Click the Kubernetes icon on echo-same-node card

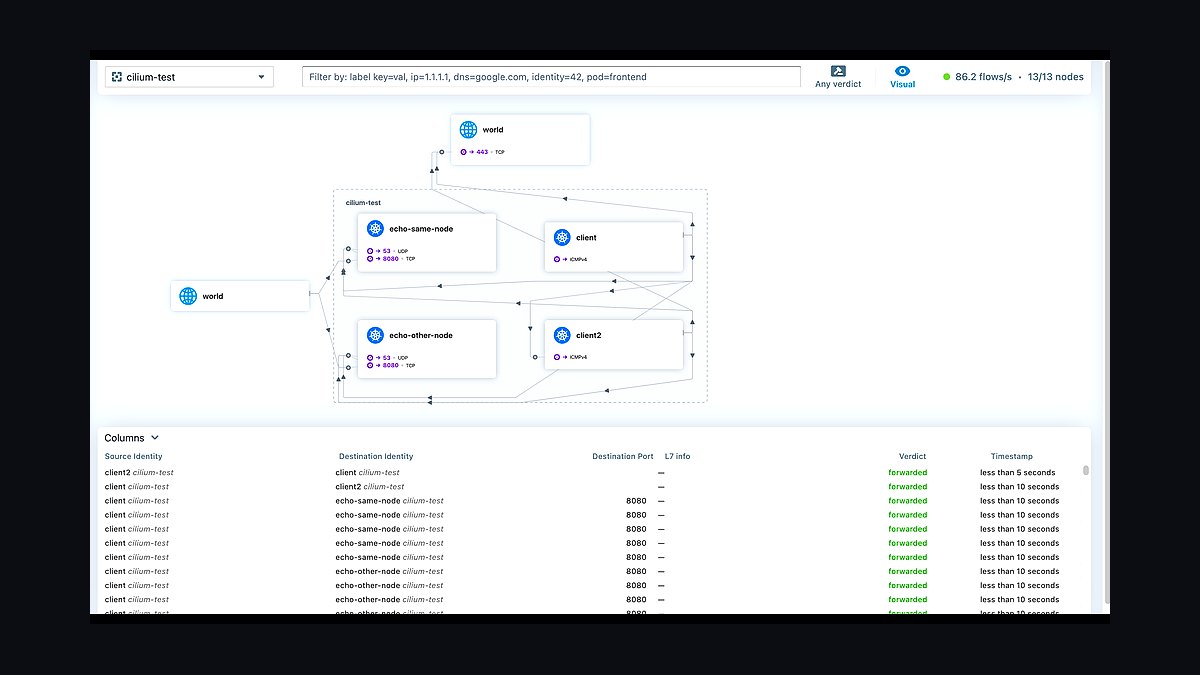[375, 229]
